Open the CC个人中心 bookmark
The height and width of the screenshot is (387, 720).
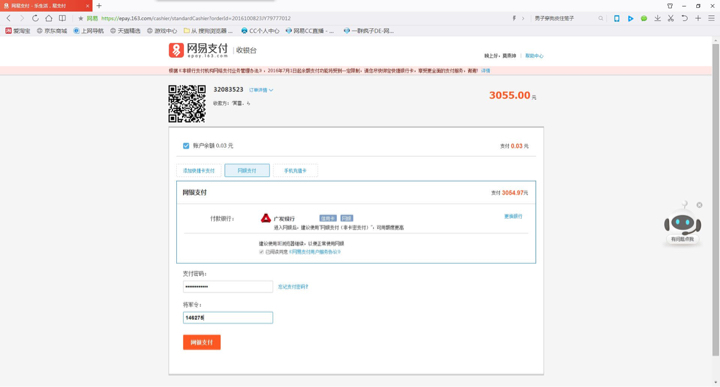click(260, 31)
